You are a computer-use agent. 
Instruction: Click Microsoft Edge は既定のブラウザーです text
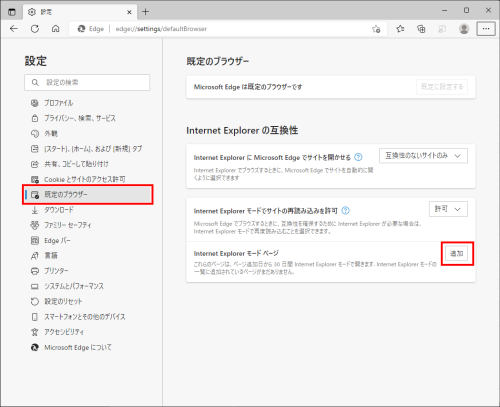tap(248, 87)
